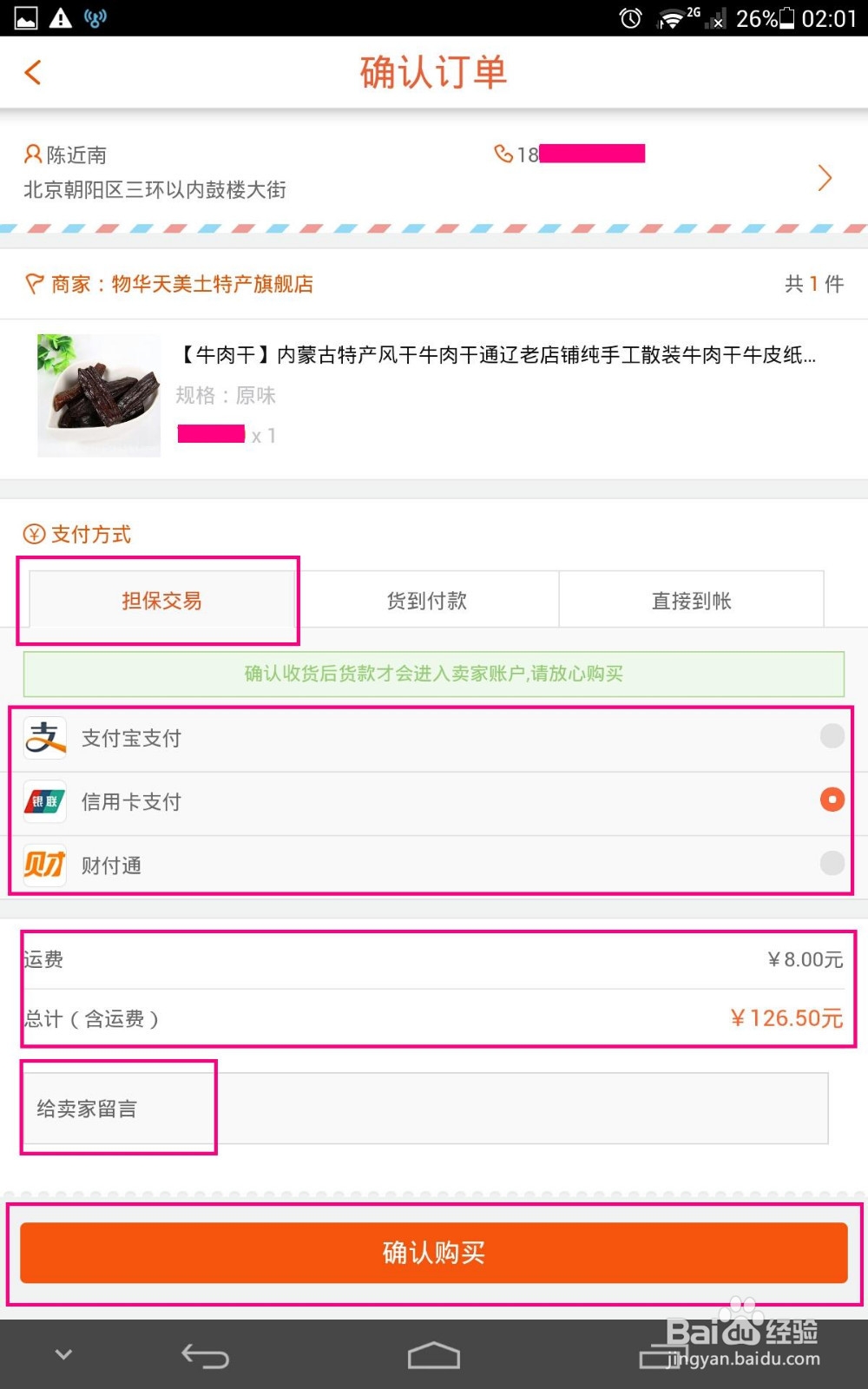Click the UnionPay credit card icon
The width and height of the screenshot is (868, 1389).
[45, 802]
